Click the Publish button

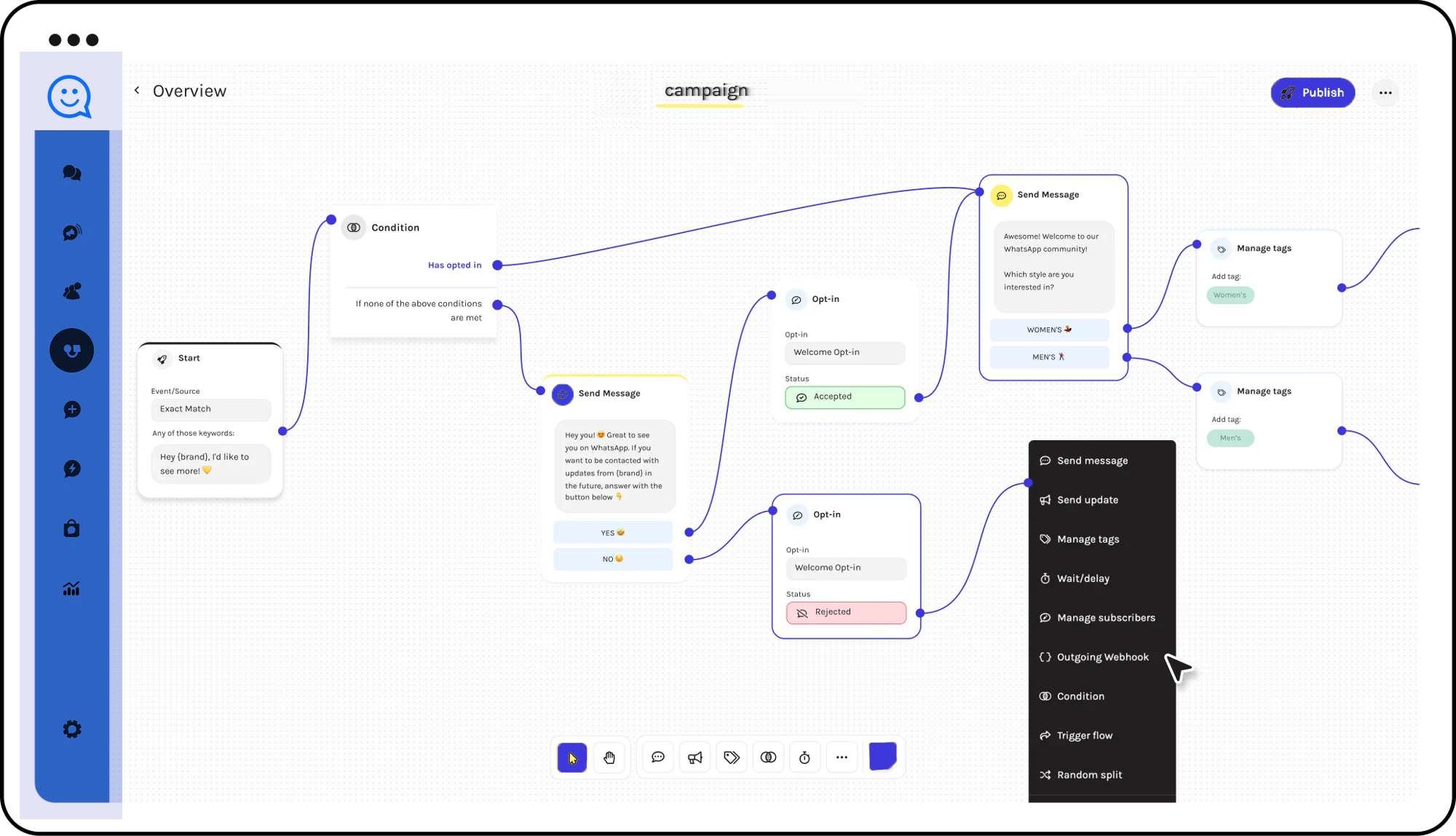click(1313, 92)
